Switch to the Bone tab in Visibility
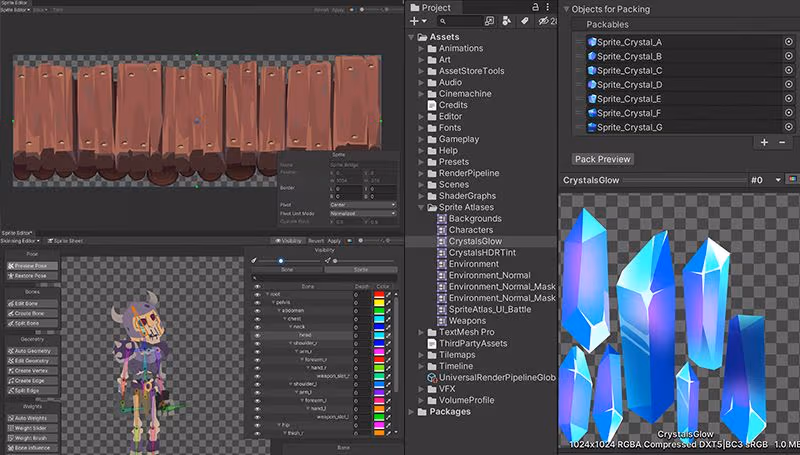The image size is (800, 455). [285, 269]
